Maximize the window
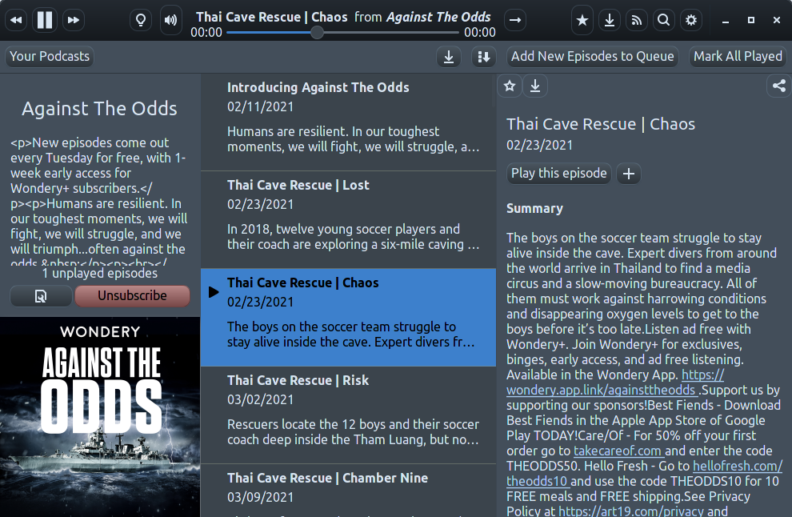 pyautogui.click(x=751, y=20)
